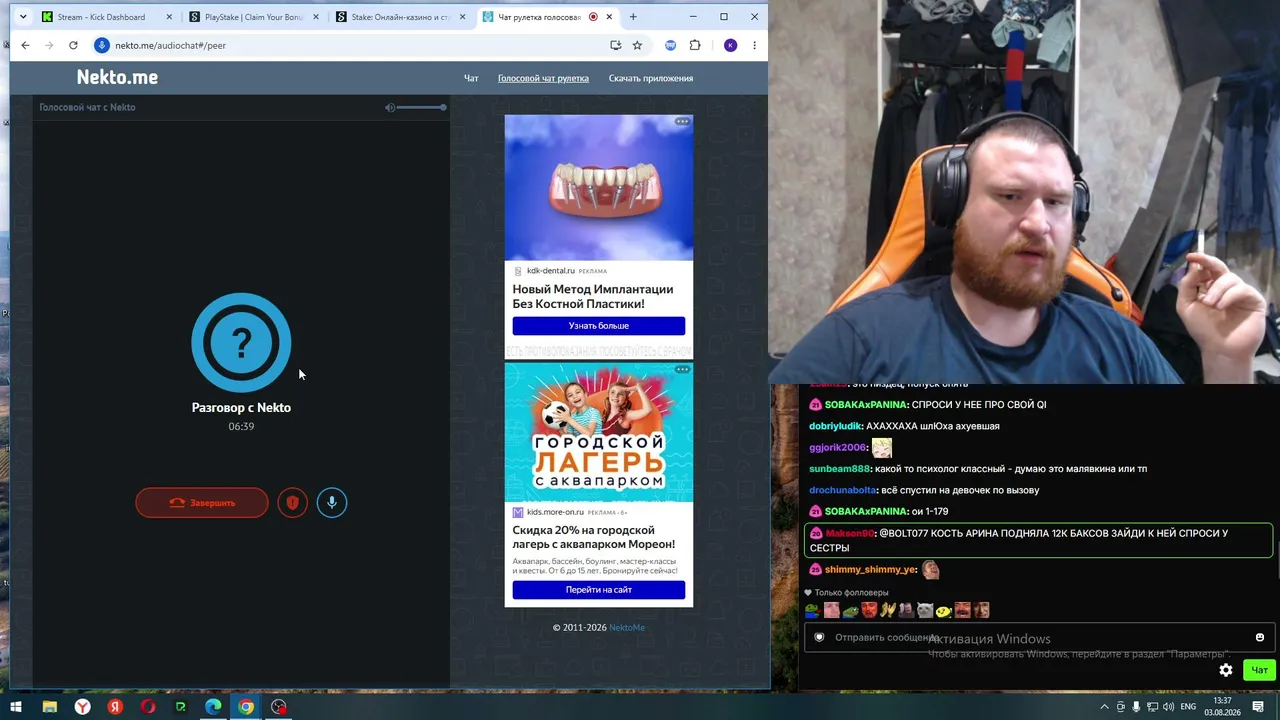The height and width of the screenshot is (720, 1280).
Task: Open the dental implant ad image
Action: [x=599, y=188]
